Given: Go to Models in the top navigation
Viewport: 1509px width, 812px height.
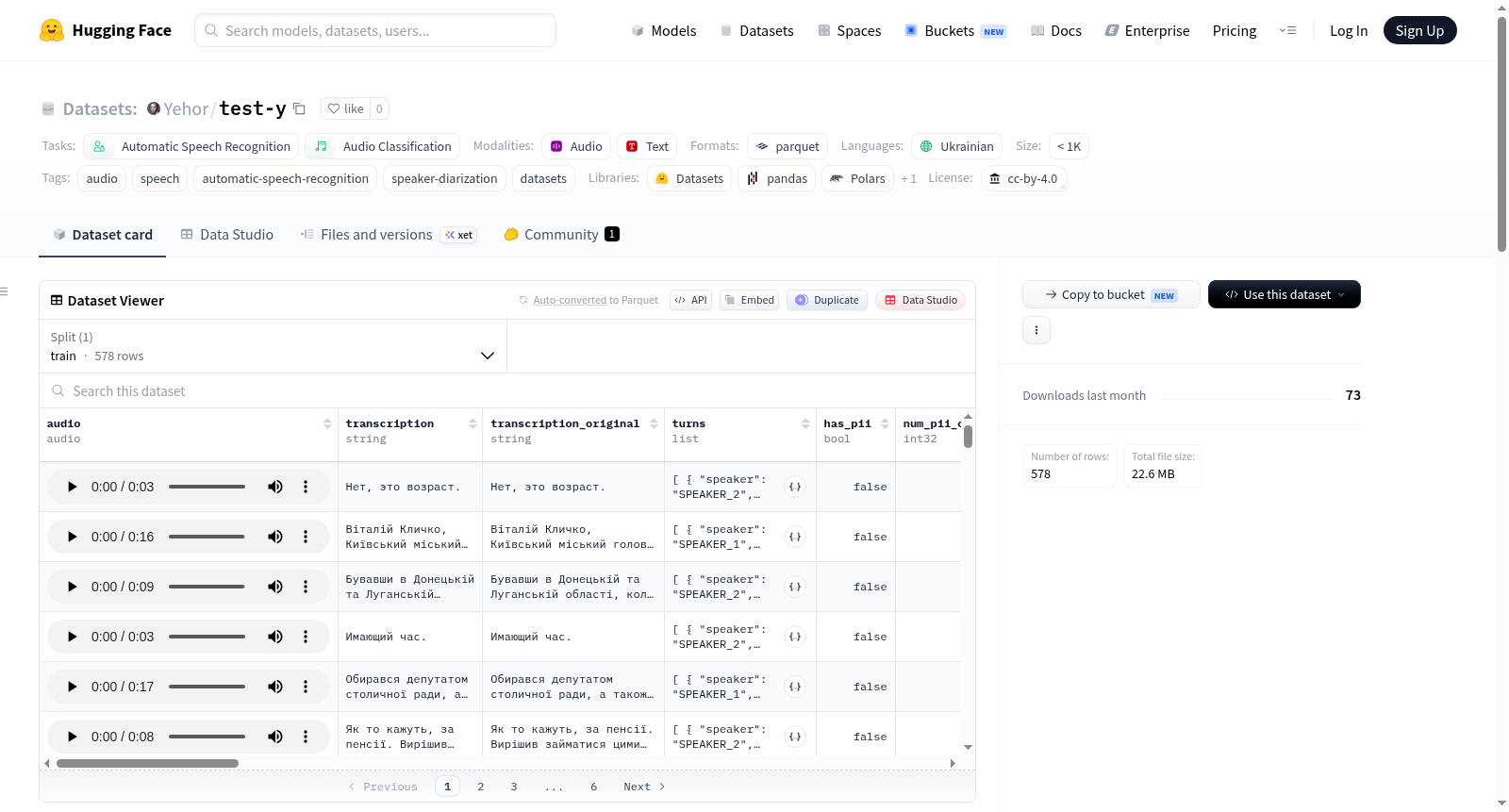Looking at the screenshot, I should pos(664,30).
